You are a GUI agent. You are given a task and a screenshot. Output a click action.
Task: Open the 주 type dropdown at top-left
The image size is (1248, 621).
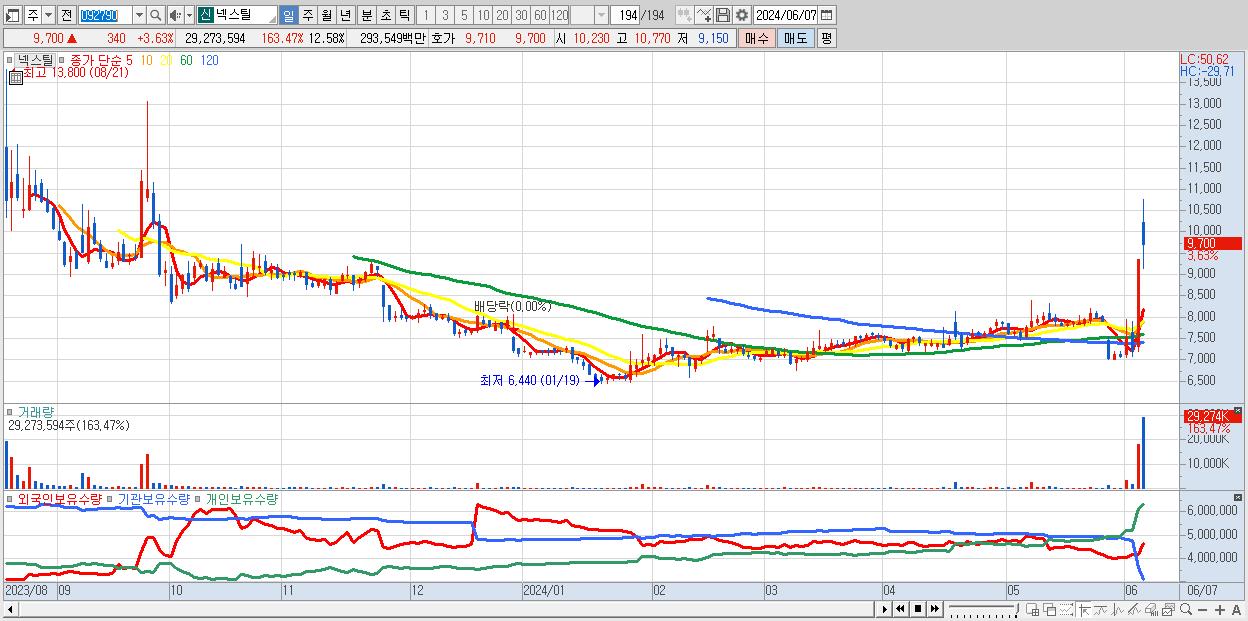click(49, 15)
